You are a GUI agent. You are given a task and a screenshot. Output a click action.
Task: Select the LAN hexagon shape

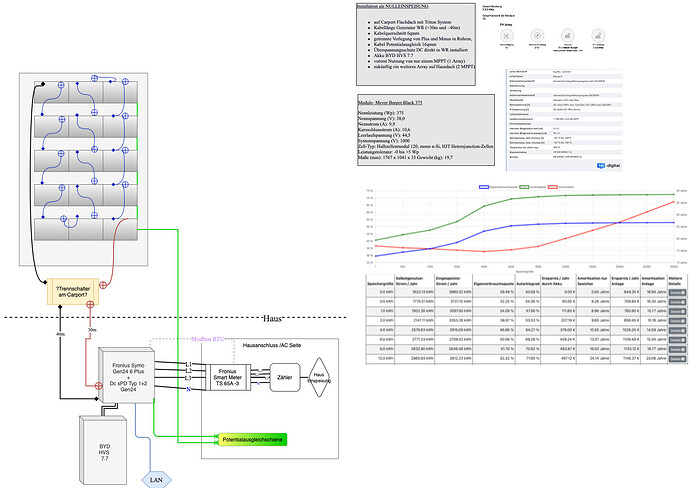point(156,480)
